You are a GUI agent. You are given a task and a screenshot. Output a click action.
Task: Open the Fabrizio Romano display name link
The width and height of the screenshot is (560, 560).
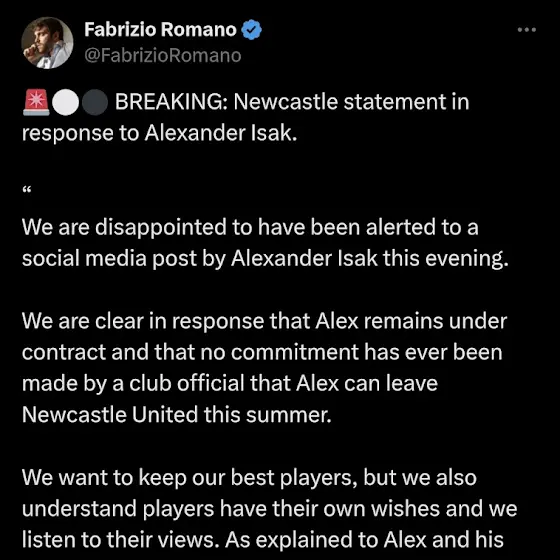(160, 30)
